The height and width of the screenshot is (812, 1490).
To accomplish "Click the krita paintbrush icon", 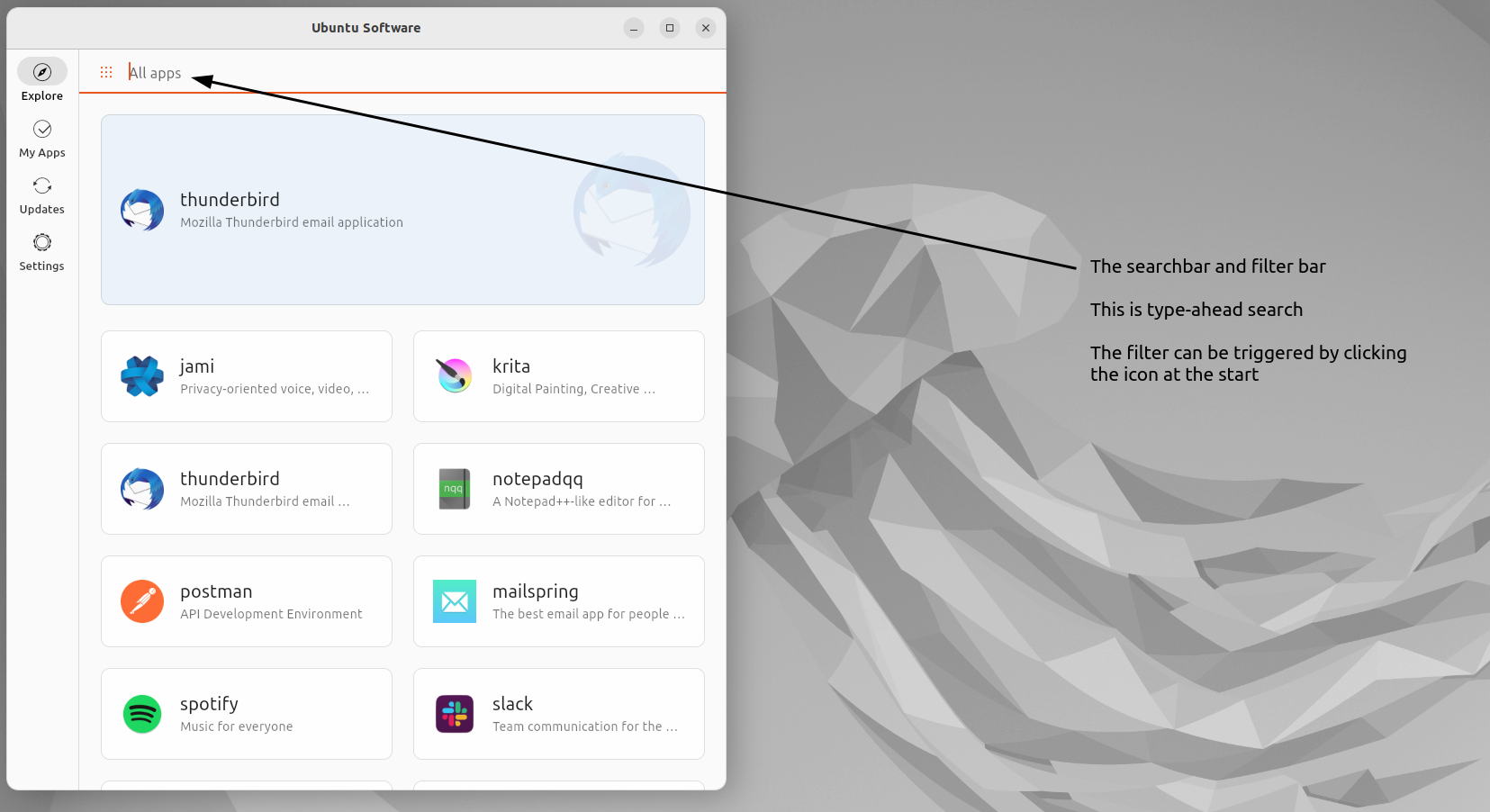I will tap(455, 376).
